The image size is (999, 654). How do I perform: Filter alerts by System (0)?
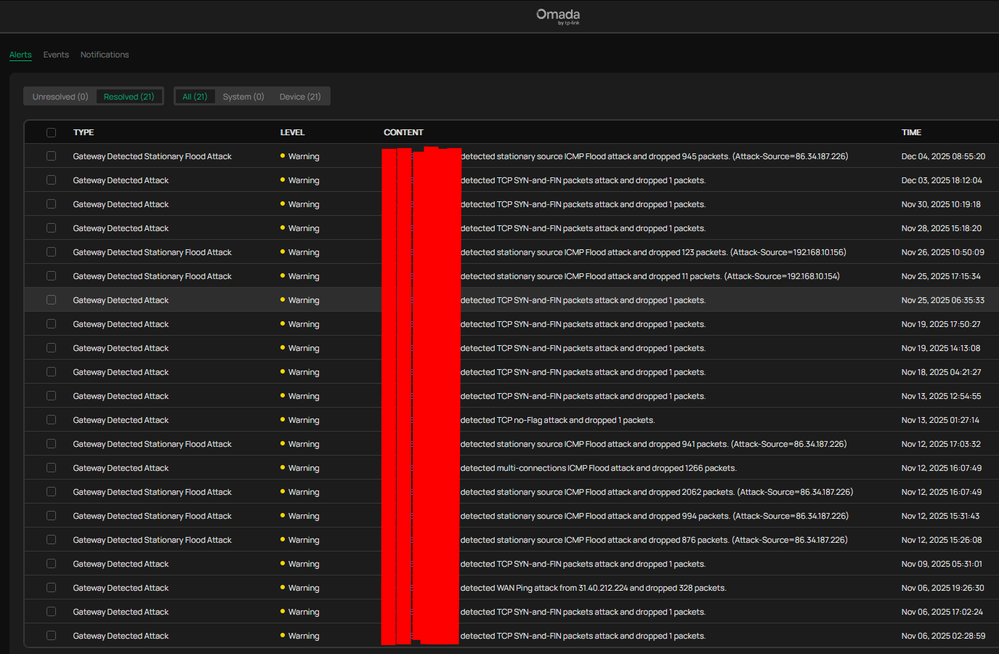tap(243, 97)
